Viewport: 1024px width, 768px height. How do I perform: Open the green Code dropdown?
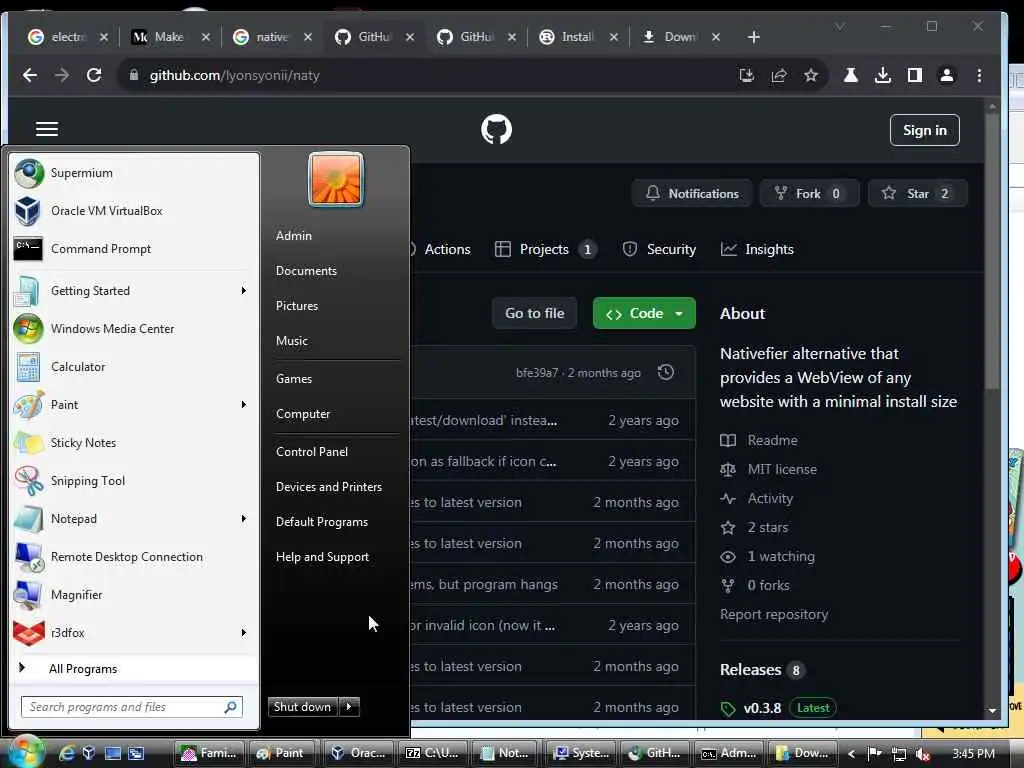pyautogui.click(x=644, y=313)
